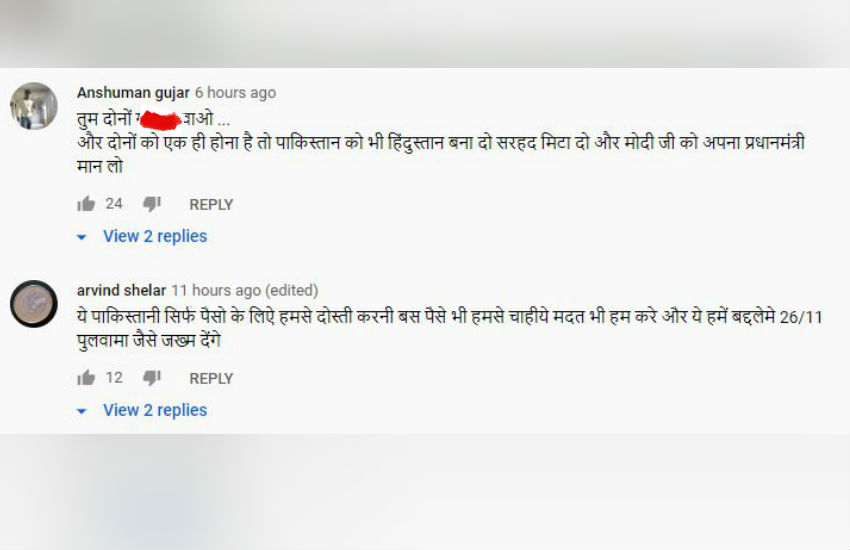
Task: Open the "11 hours ago (edited)" timestamp
Action: point(245,291)
